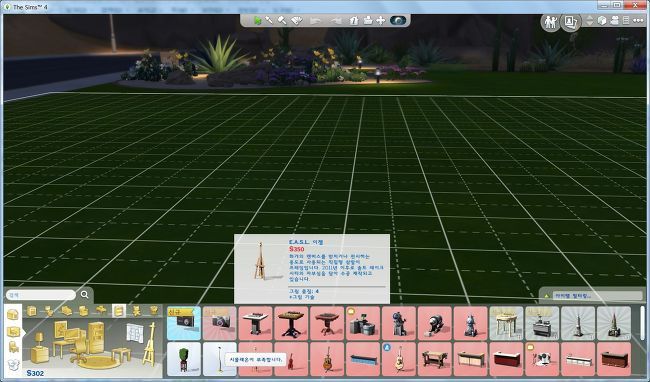Open the filter family inventory bag icon

coord(14,365)
